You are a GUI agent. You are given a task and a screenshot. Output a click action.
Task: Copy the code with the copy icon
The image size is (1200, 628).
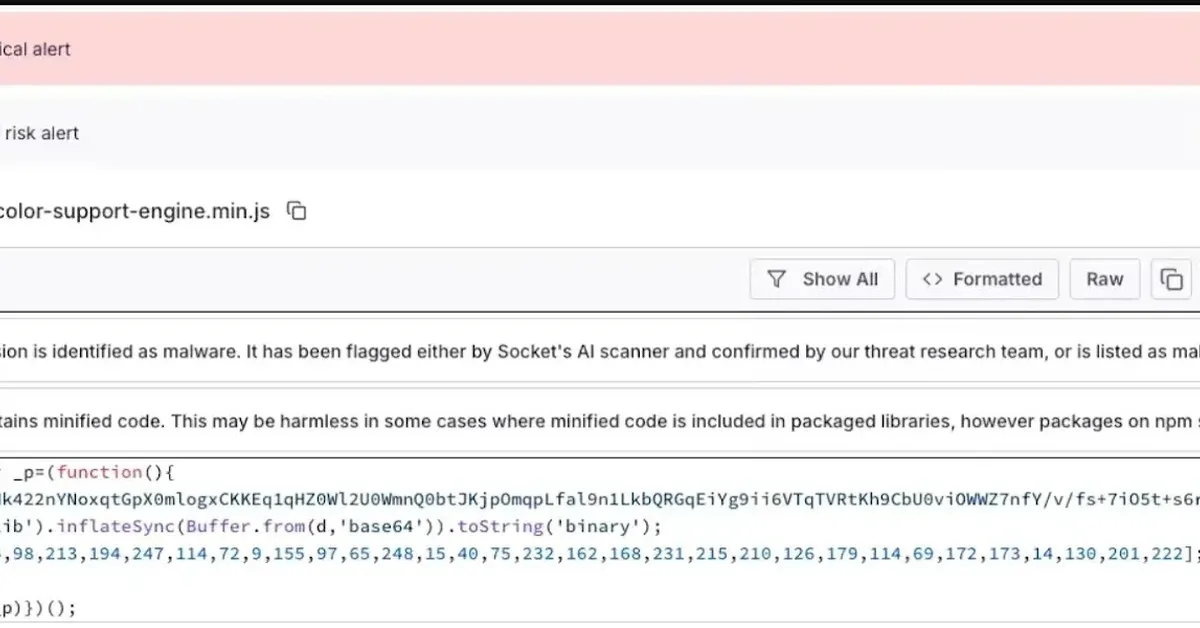[1171, 279]
